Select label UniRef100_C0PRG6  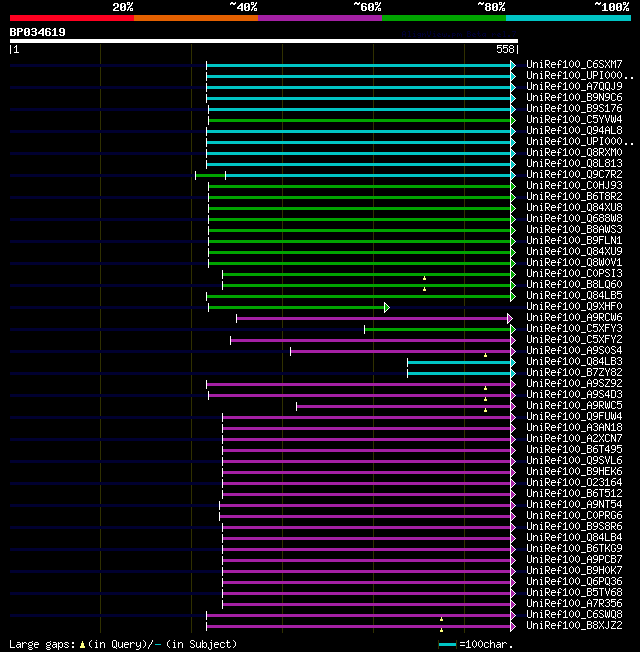(x=574, y=516)
